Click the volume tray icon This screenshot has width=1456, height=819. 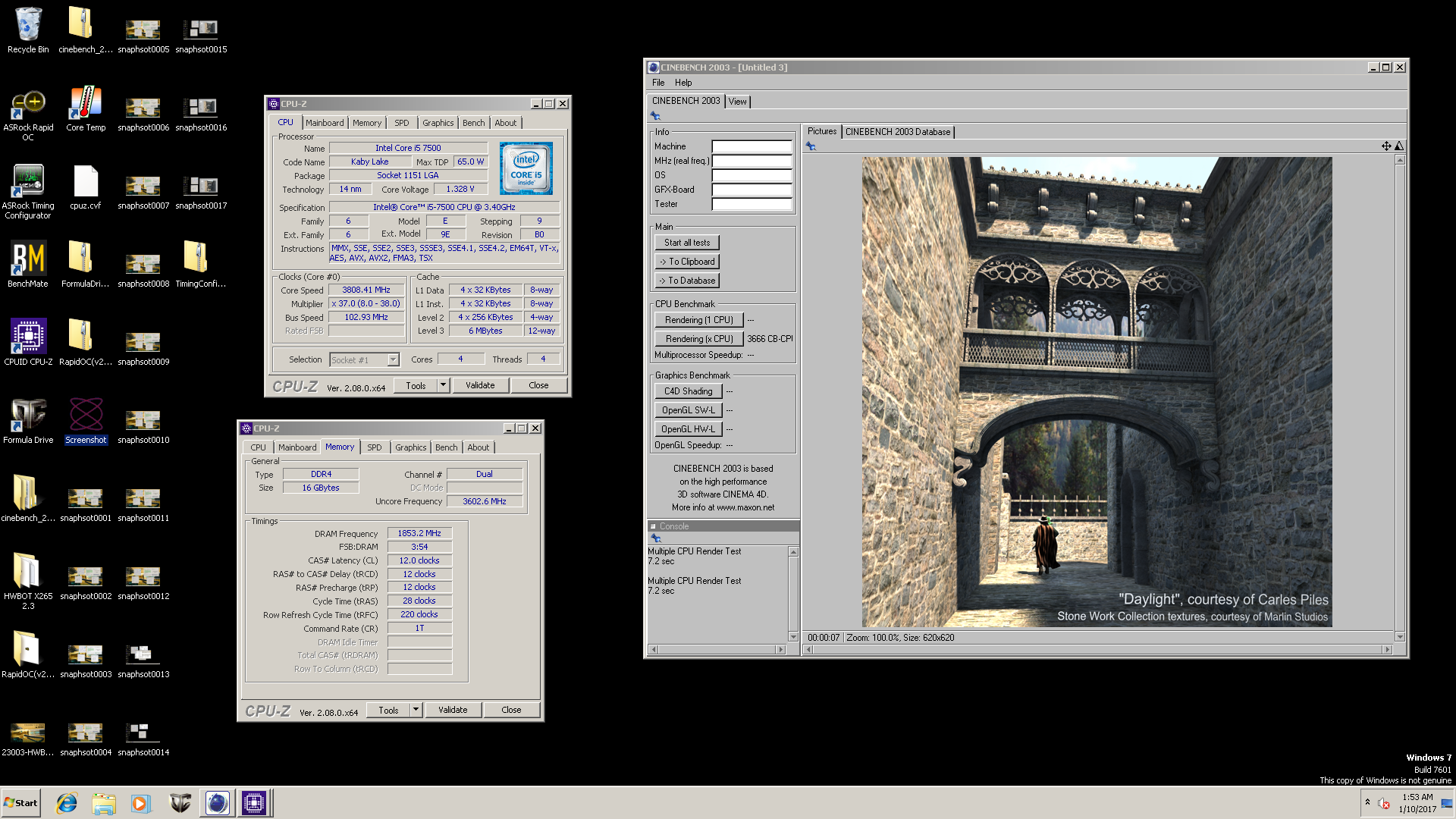(1384, 803)
